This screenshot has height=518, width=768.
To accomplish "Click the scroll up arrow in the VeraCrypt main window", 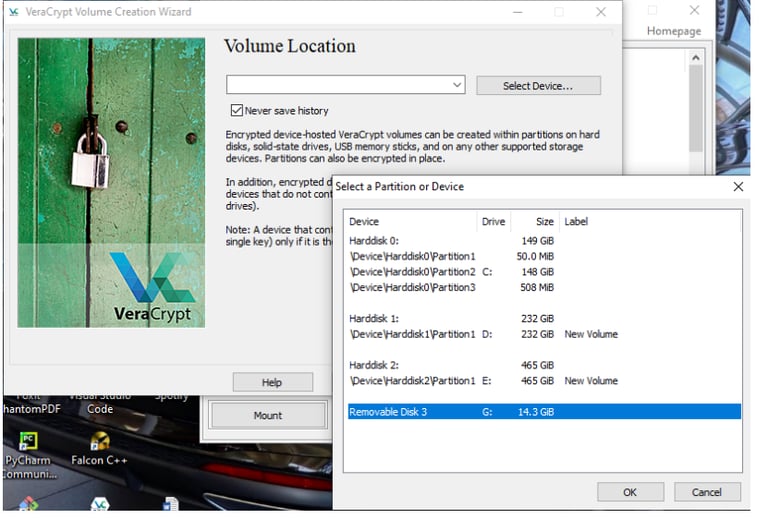I will tap(696, 58).
